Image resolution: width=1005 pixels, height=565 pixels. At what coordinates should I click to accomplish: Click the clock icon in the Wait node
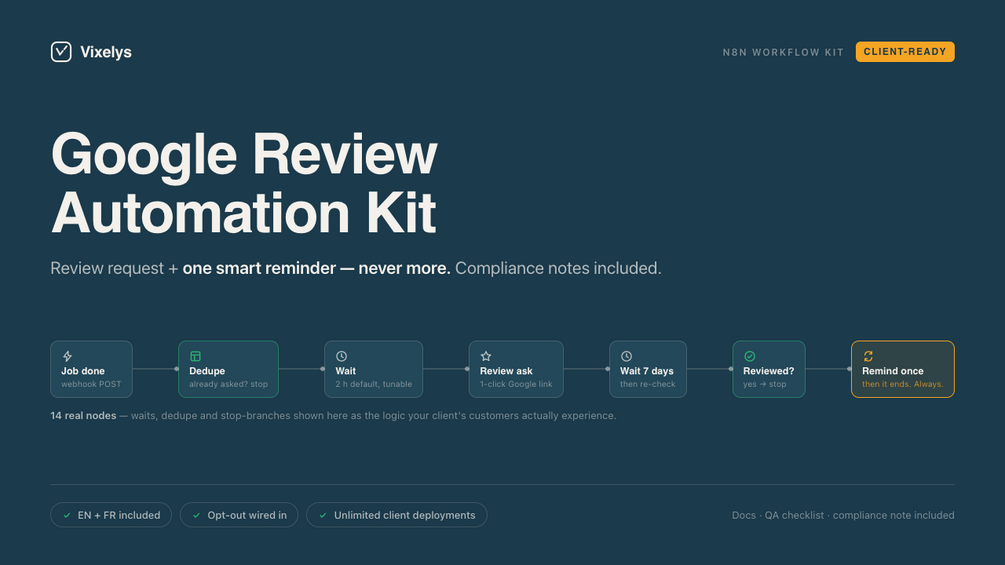coord(341,356)
